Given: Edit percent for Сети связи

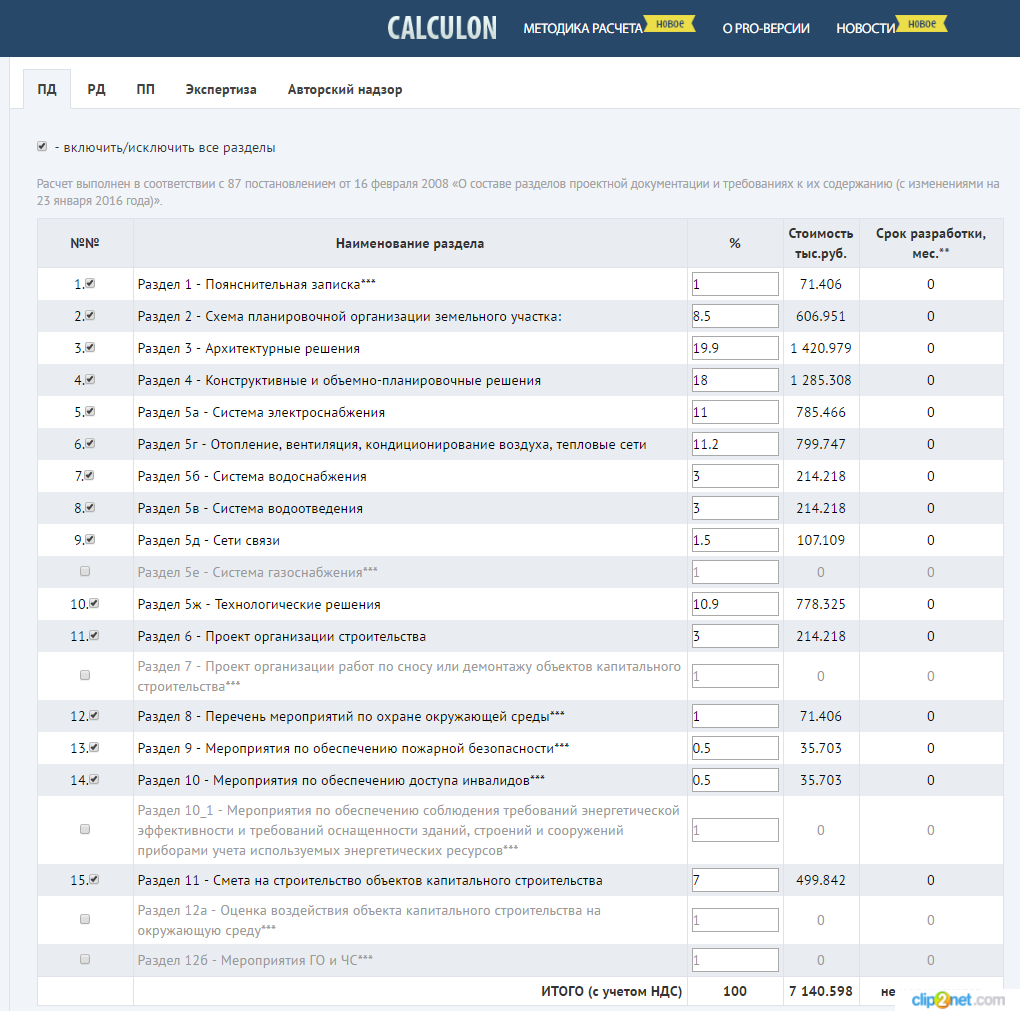Looking at the screenshot, I should pos(735,540).
